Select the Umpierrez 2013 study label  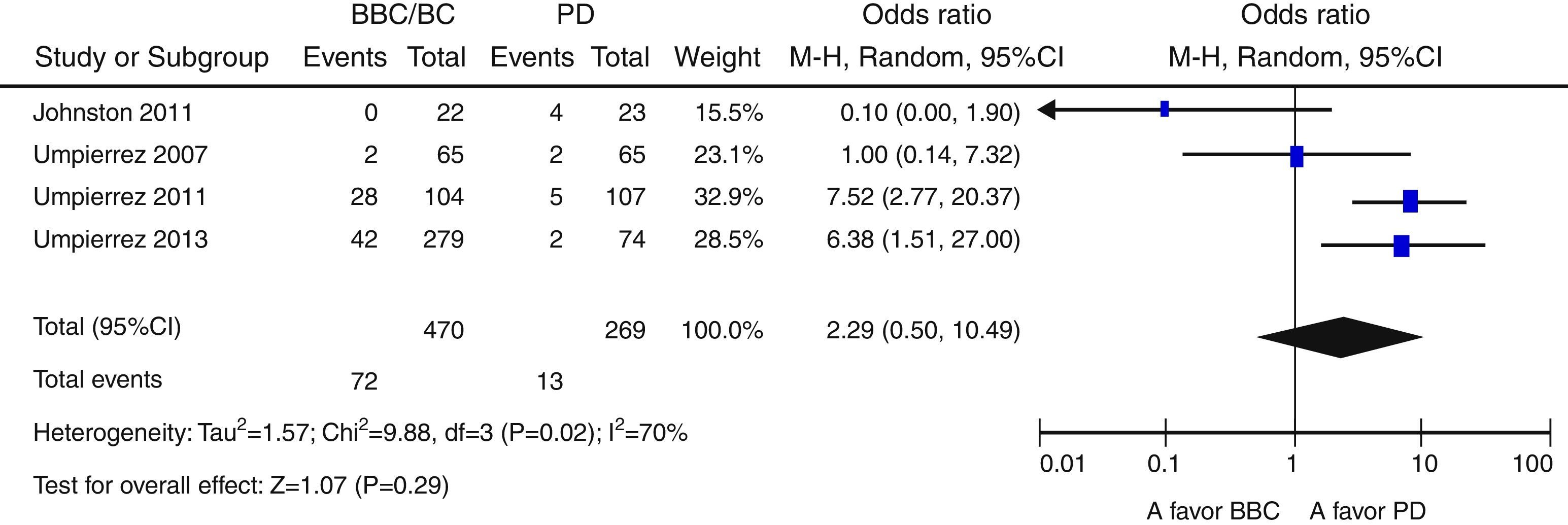click(121, 239)
